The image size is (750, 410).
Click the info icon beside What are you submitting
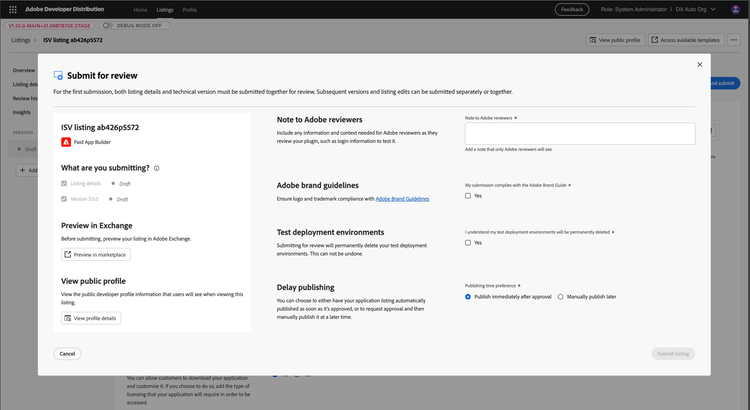[156, 168]
